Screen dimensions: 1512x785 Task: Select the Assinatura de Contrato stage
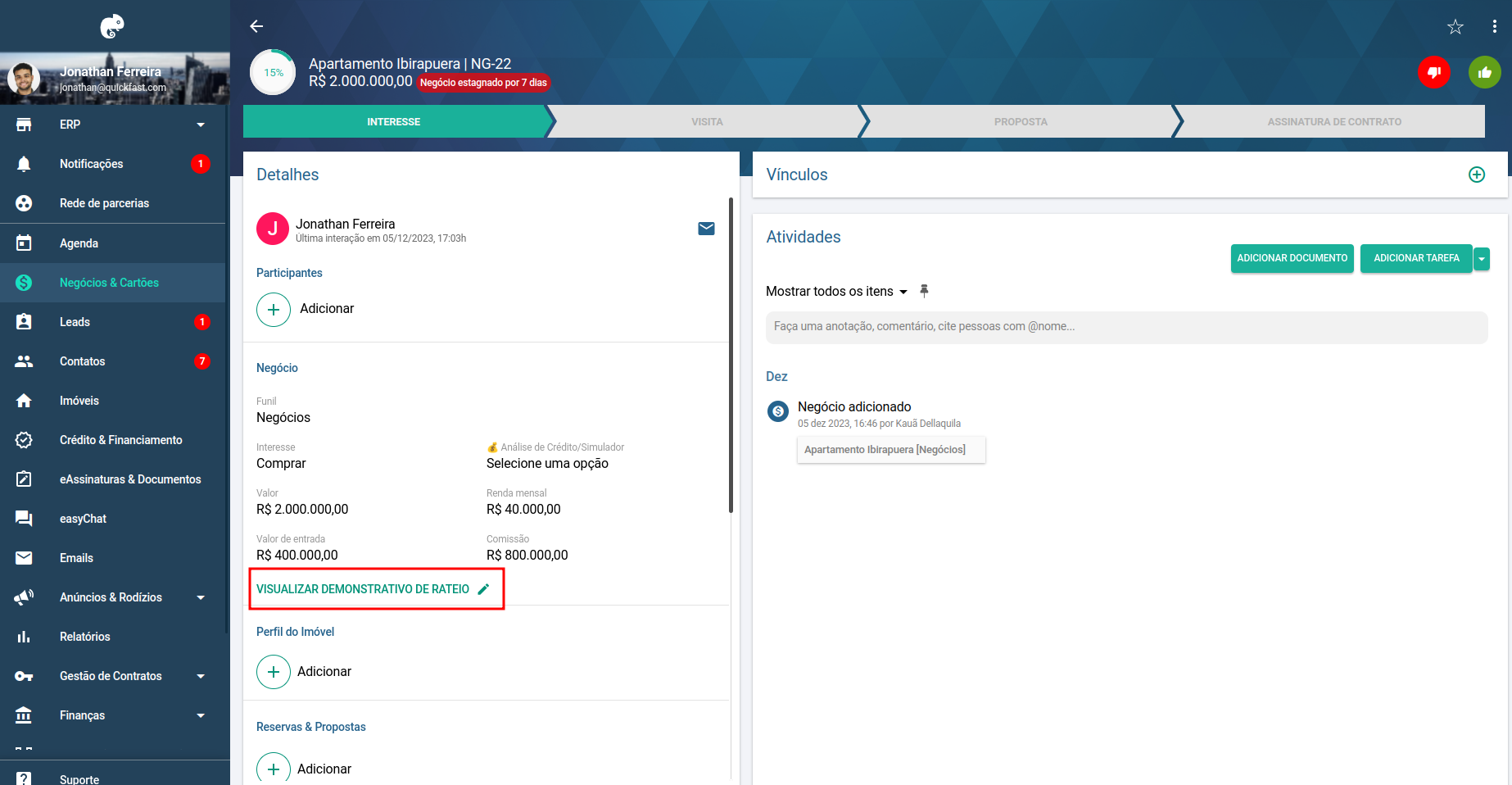tap(1334, 121)
